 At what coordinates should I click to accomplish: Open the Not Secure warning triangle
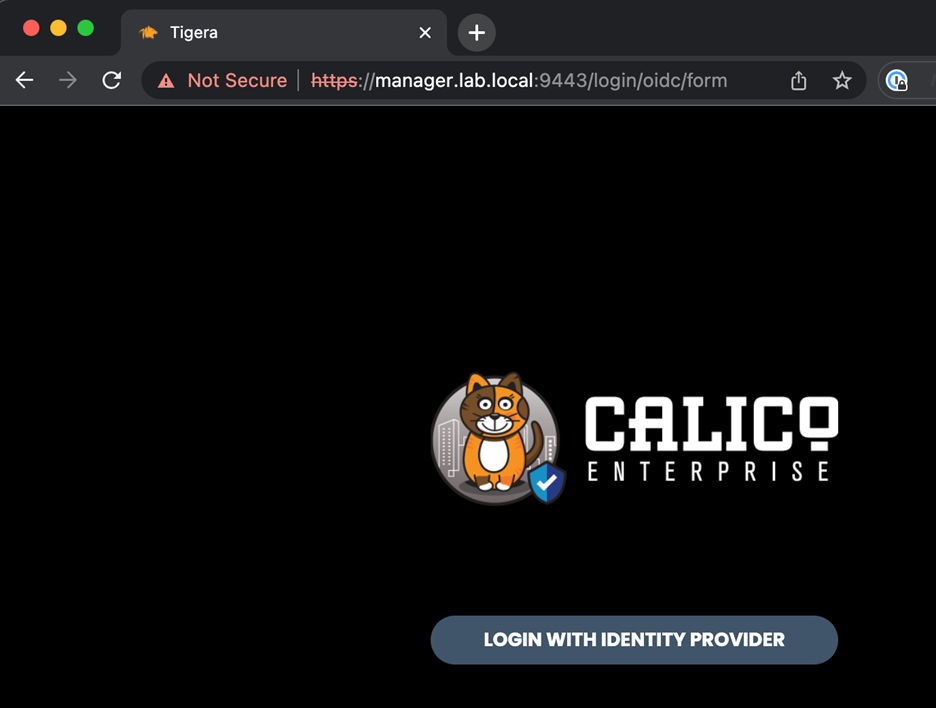click(166, 81)
